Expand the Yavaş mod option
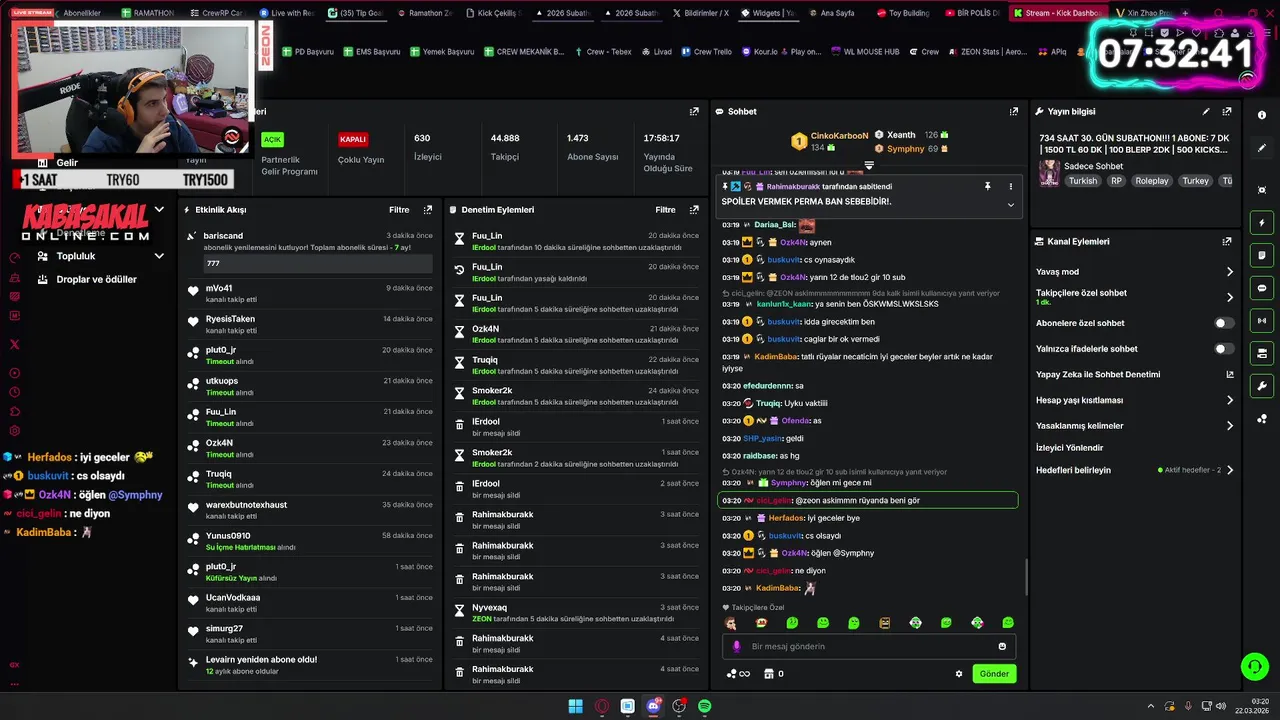Viewport: 1280px width, 720px height. point(1230,272)
